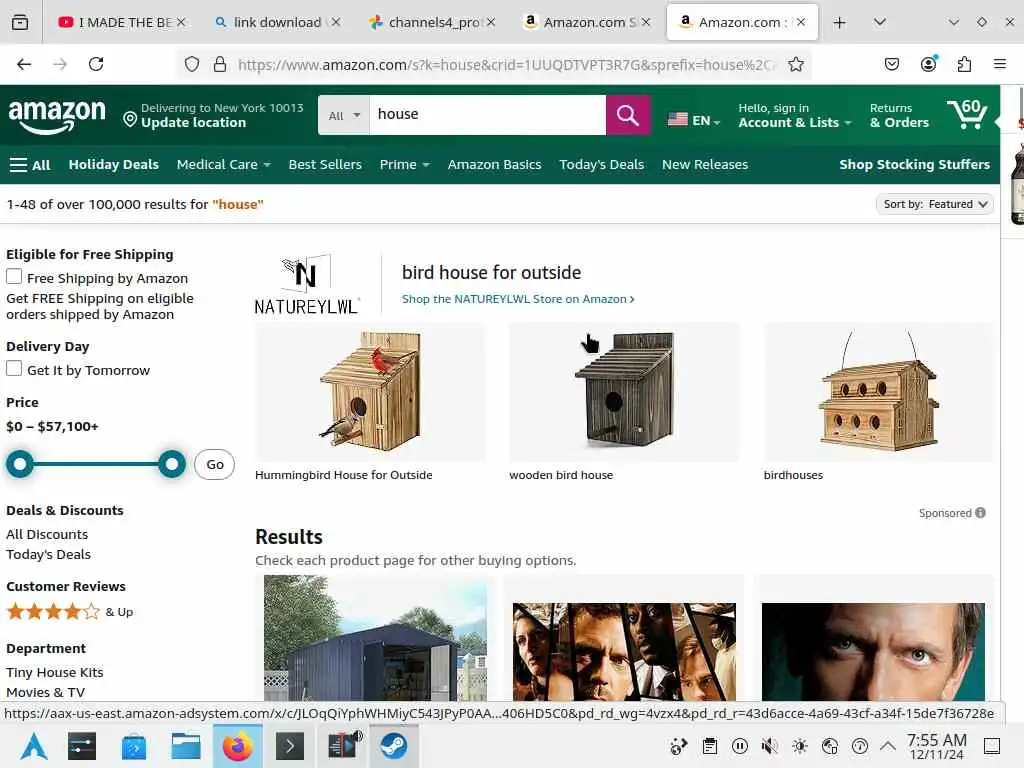Open birdhouses product thumbnail
1024x768 pixels.
pos(878,391)
